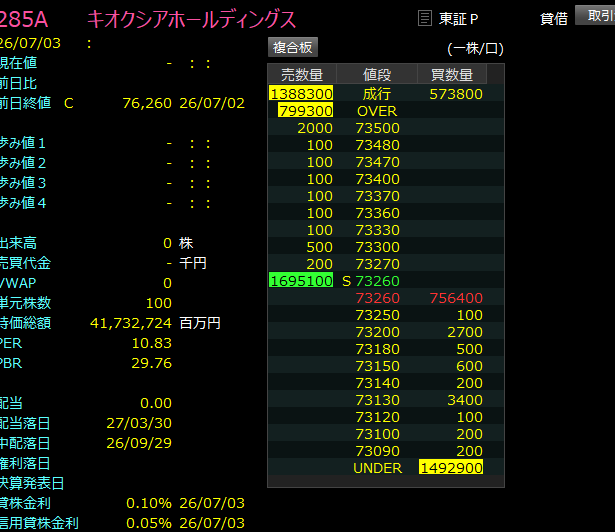Select the 73140 price row
This screenshot has width=615, height=532.
pos(386,383)
